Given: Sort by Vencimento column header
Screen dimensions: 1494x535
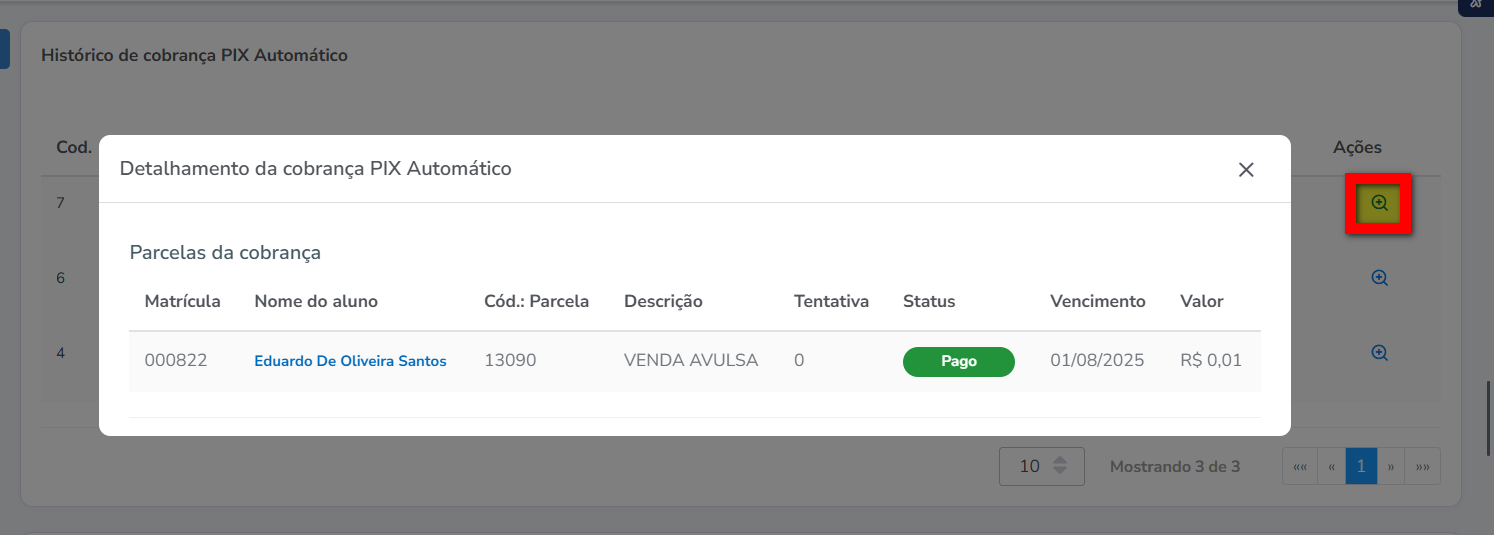Looking at the screenshot, I should [1098, 301].
